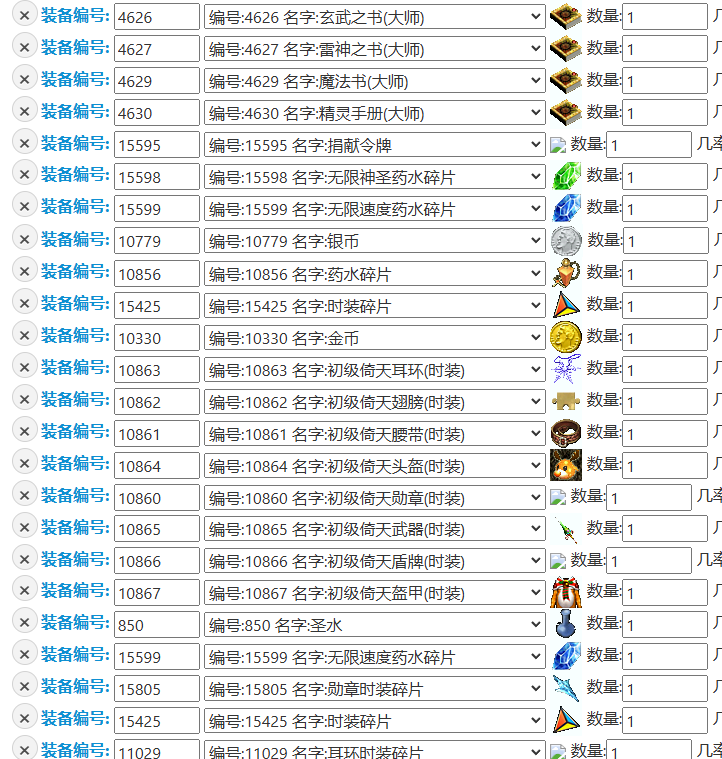Expand the 编号:10866 初级倚天盾牌 dropdown
722x759 pixels.
[x=375, y=561]
